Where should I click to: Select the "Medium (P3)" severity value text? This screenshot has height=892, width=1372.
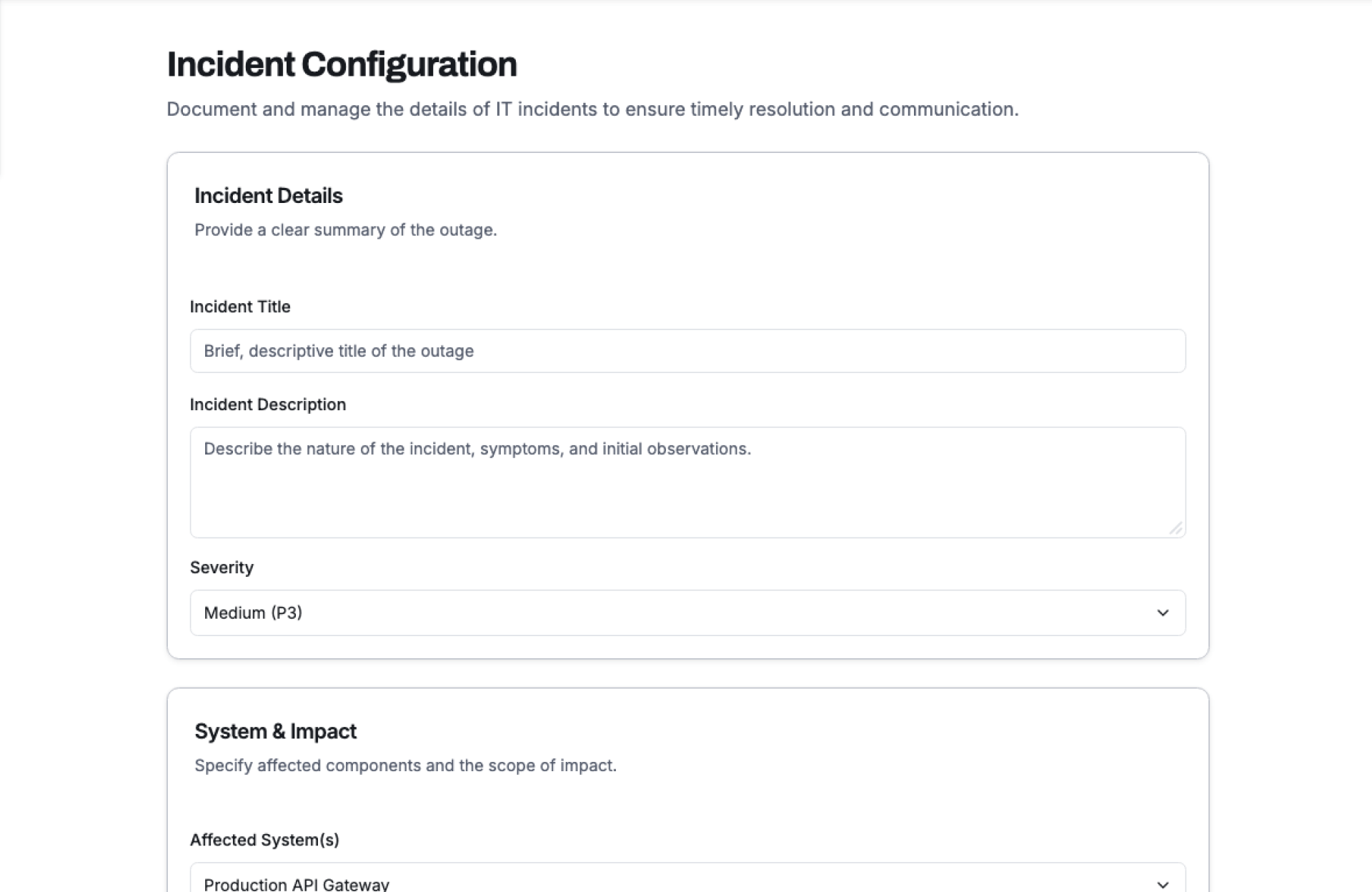point(253,613)
